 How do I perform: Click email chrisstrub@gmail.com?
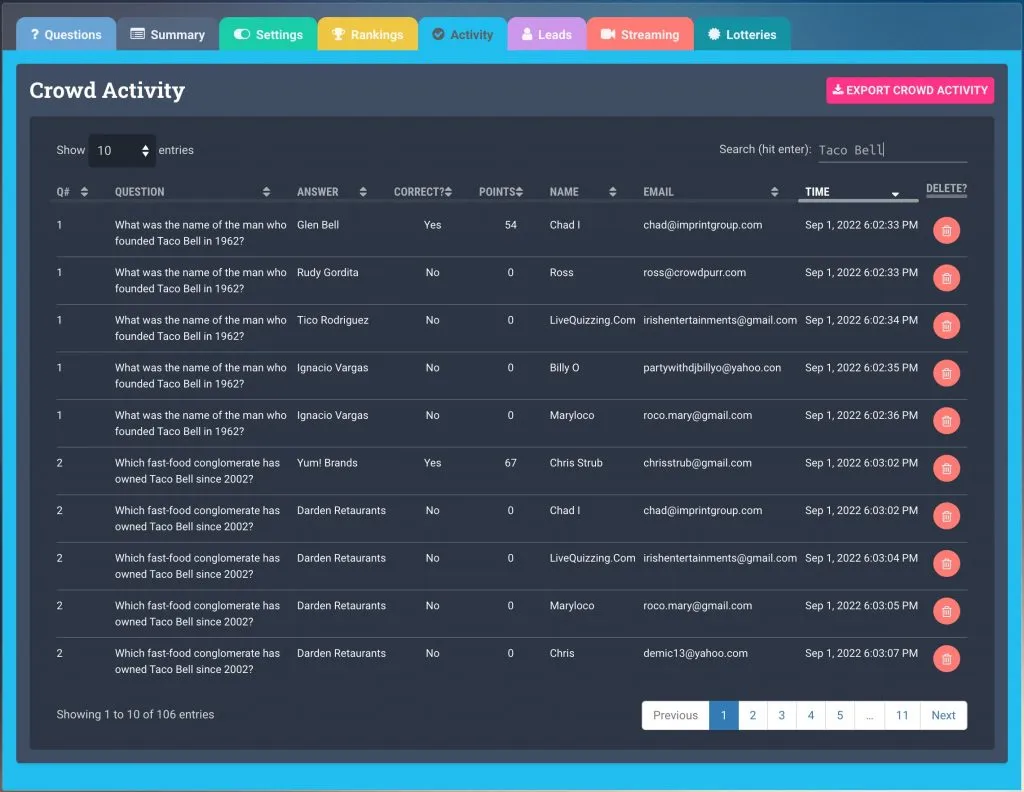click(x=697, y=463)
